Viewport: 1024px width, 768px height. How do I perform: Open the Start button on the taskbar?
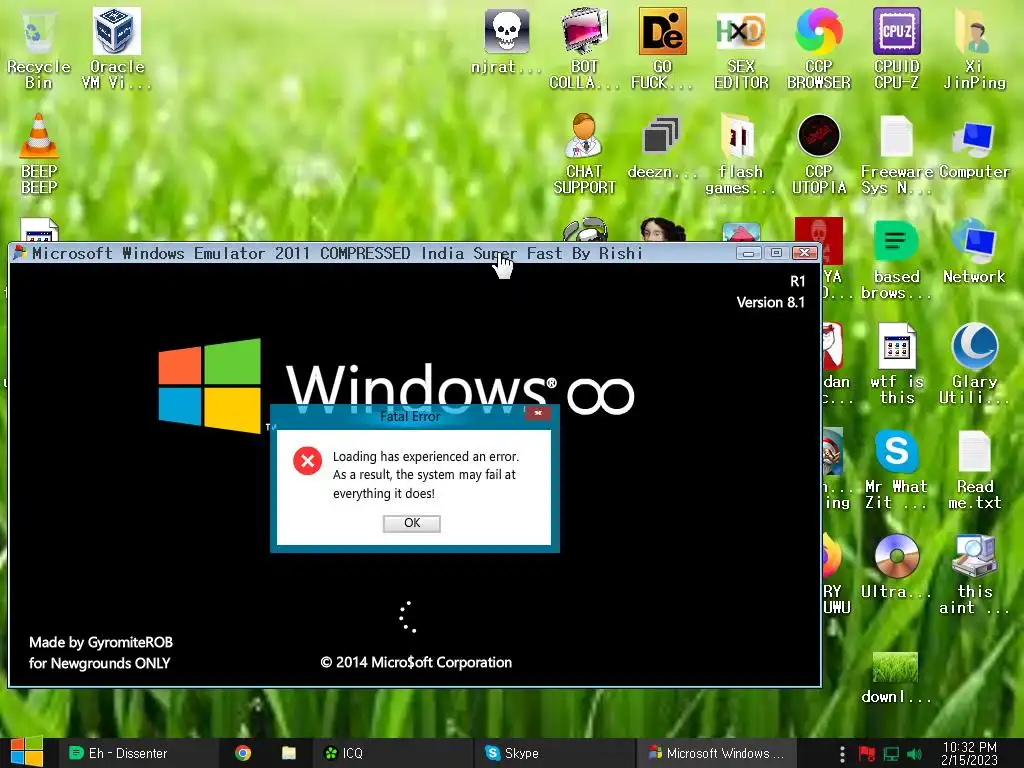pyautogui.click(x=27, y=752)
